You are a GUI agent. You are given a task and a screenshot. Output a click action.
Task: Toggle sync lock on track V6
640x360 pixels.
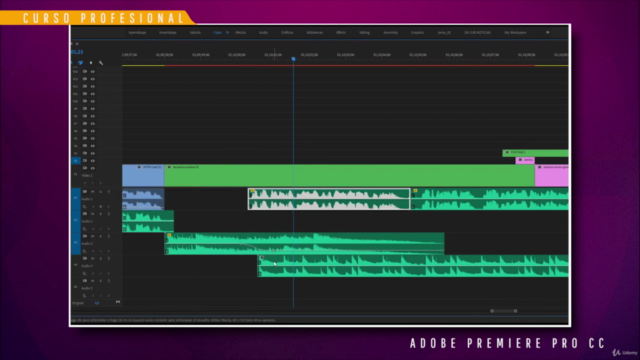85,131
